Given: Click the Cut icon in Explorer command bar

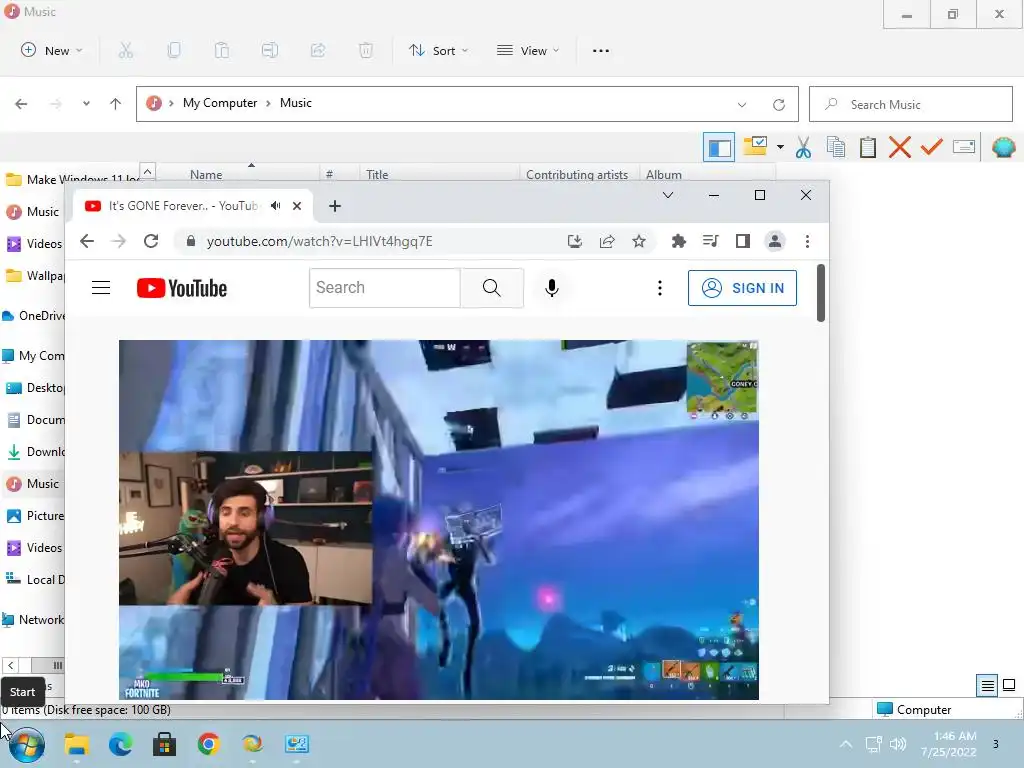Looking at the screenshot, I should [125, 50].
